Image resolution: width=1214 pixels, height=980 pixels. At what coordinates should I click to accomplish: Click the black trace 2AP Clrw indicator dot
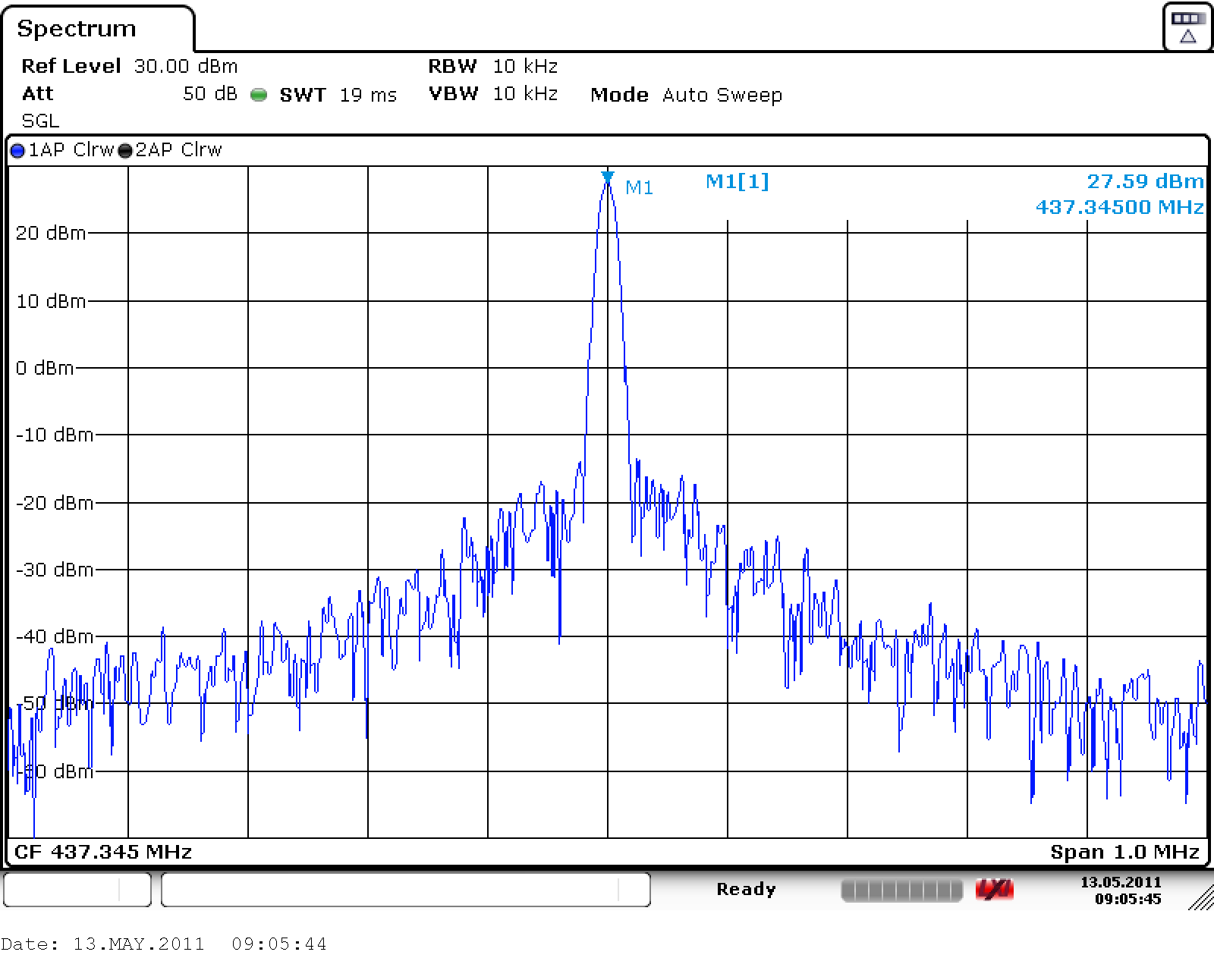tap(125, 150)
